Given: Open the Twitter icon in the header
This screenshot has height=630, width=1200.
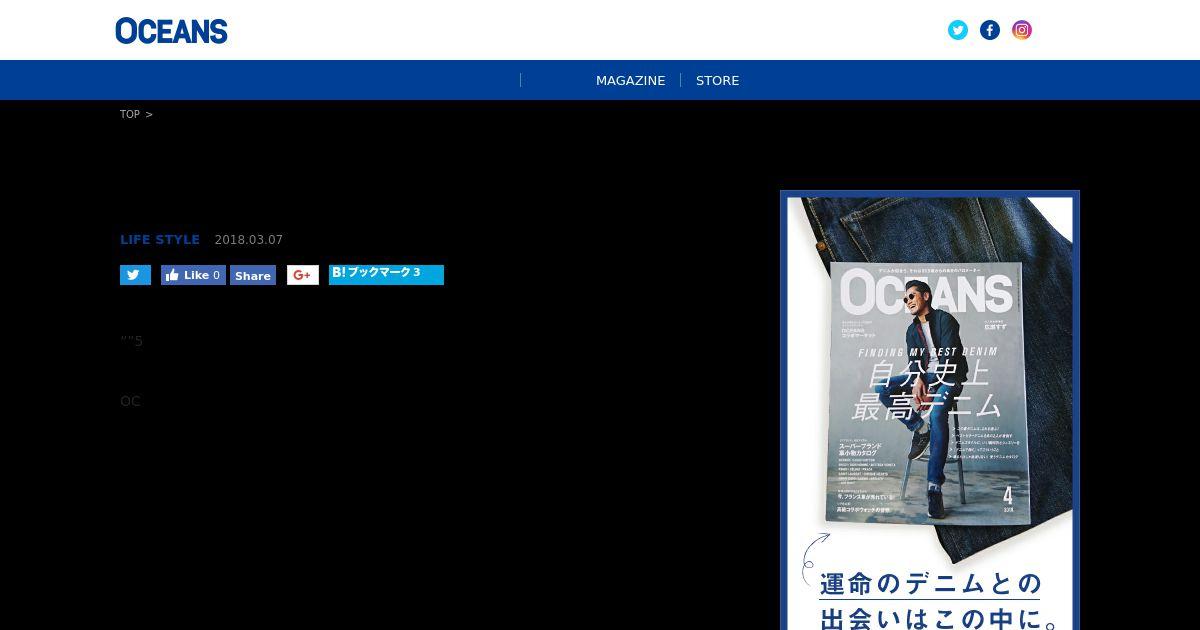Looking at the screenshot, I should [958, 30].
